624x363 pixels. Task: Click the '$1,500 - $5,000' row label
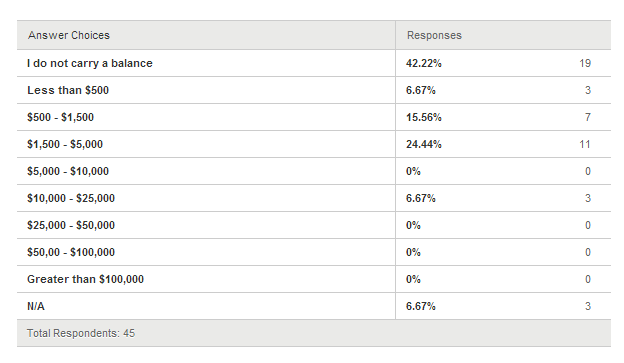click(65, 144)
